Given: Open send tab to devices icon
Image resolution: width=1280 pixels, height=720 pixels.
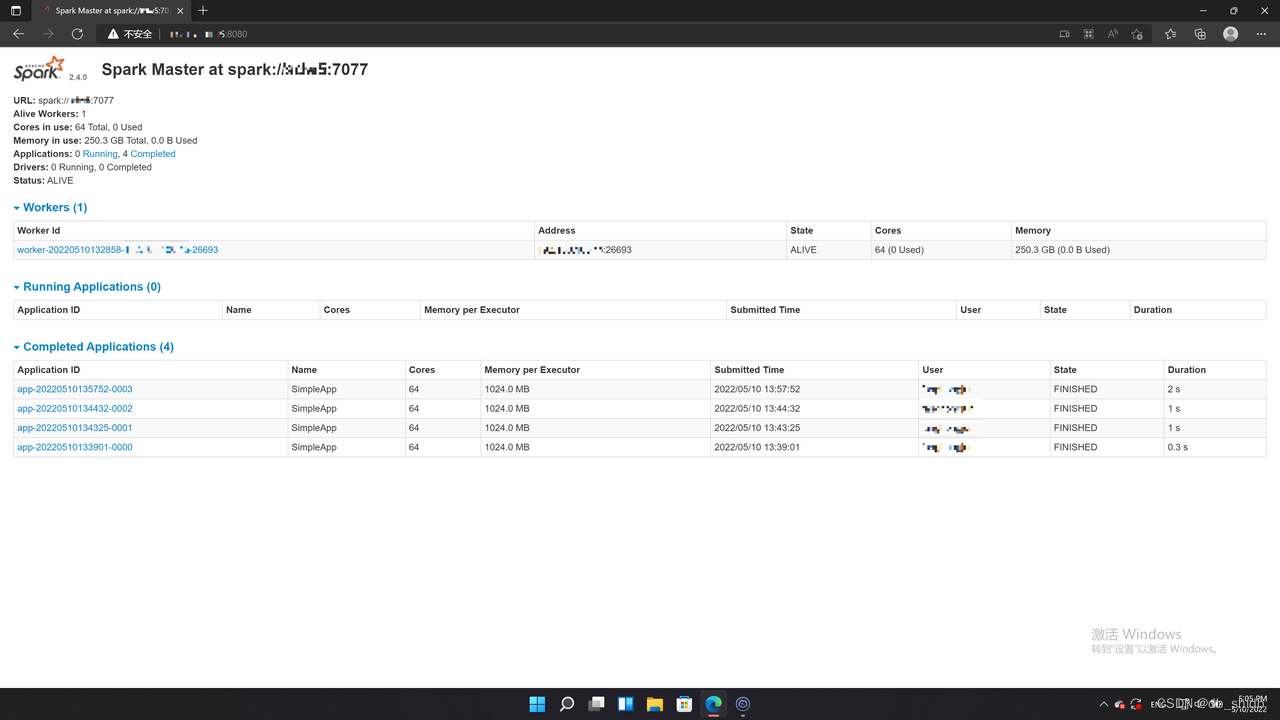Looking at the screenshot, I should coord(1064,34).
